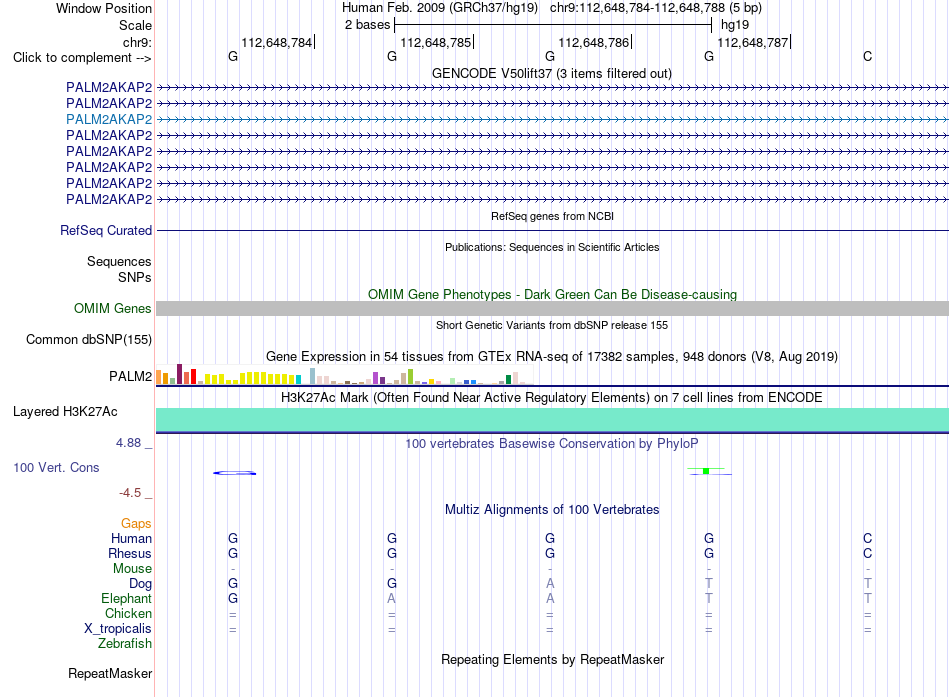Click the Scale label

tap(135, 25)
